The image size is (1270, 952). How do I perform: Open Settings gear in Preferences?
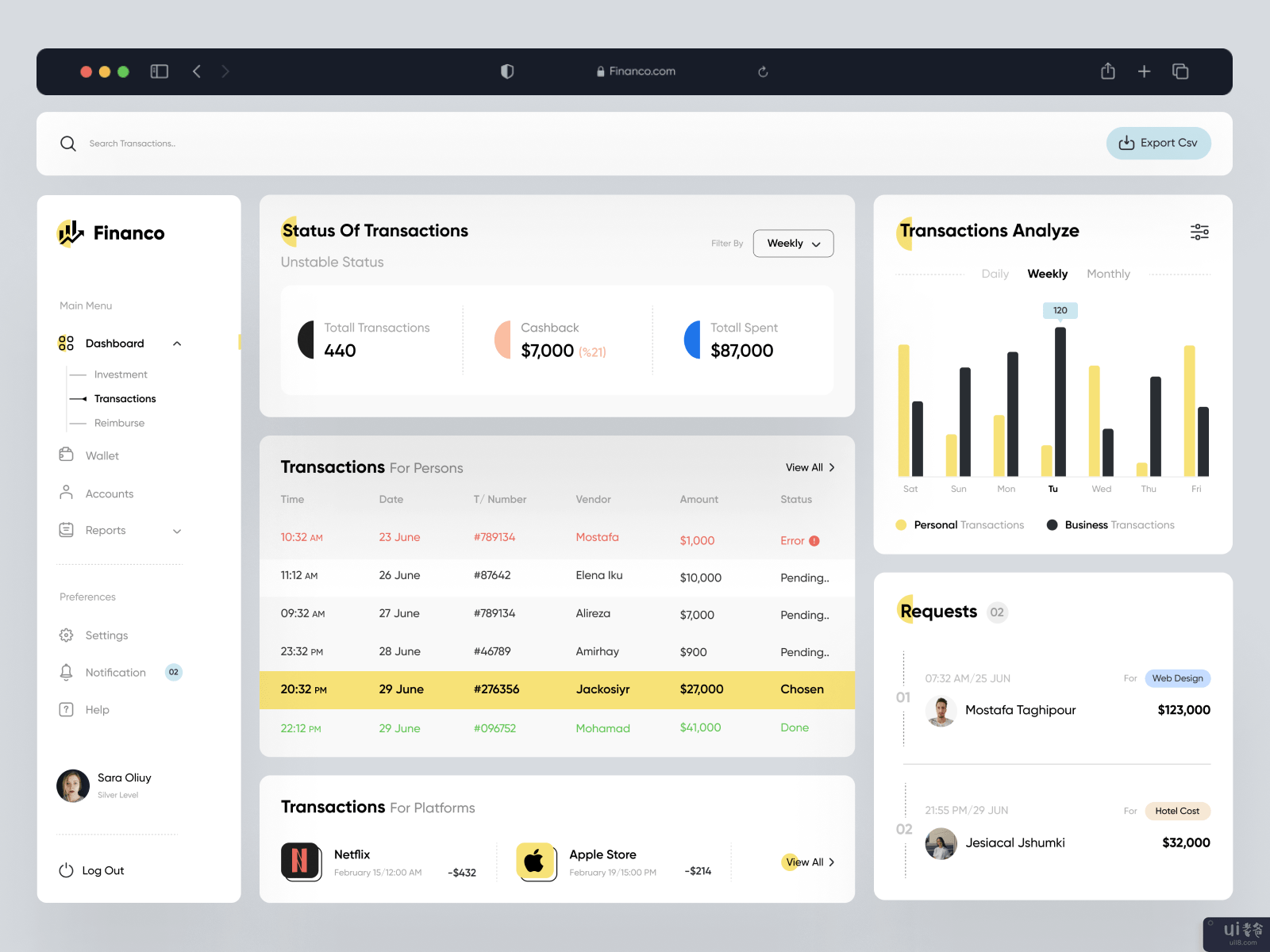click(x=67, y=635)
